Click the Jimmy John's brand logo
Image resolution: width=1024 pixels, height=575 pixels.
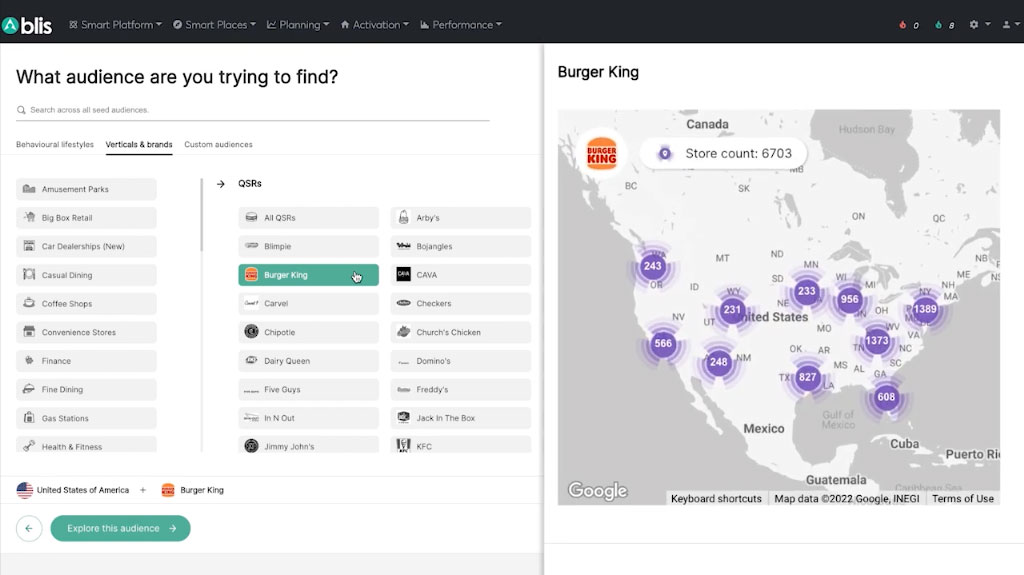click(x=251, y=446)
